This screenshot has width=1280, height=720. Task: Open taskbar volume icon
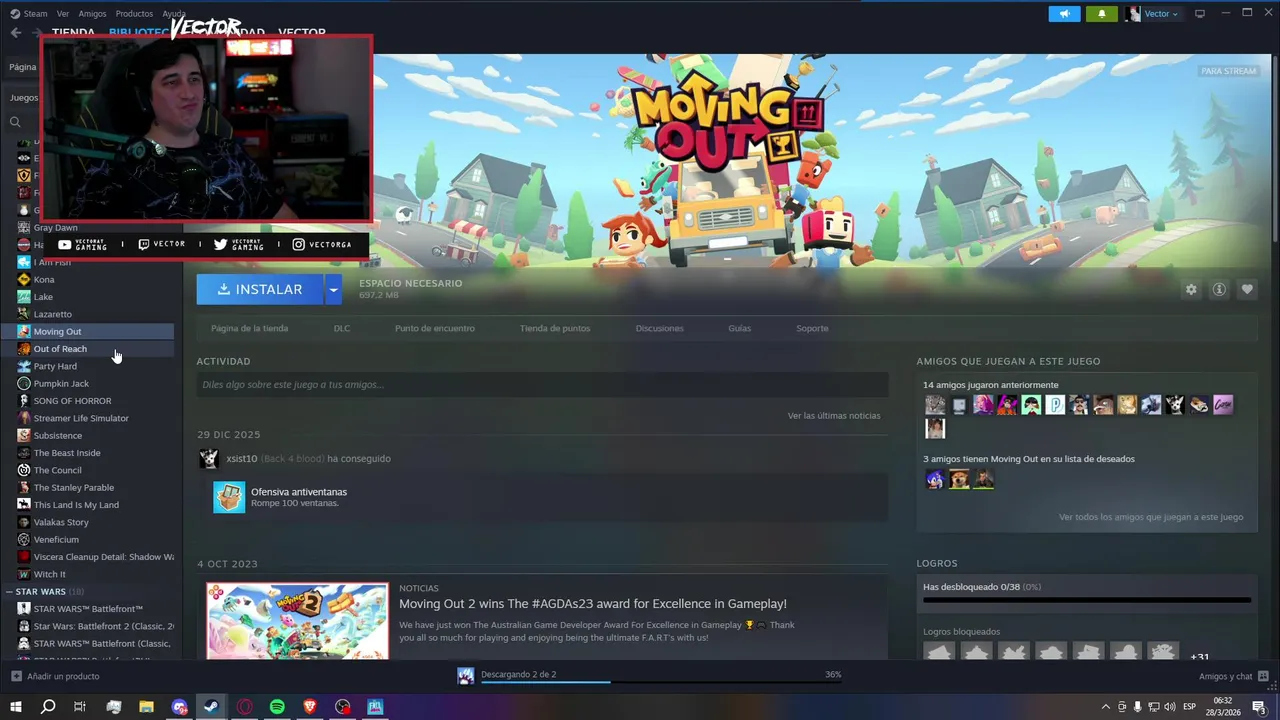(x=1170, y=707)
